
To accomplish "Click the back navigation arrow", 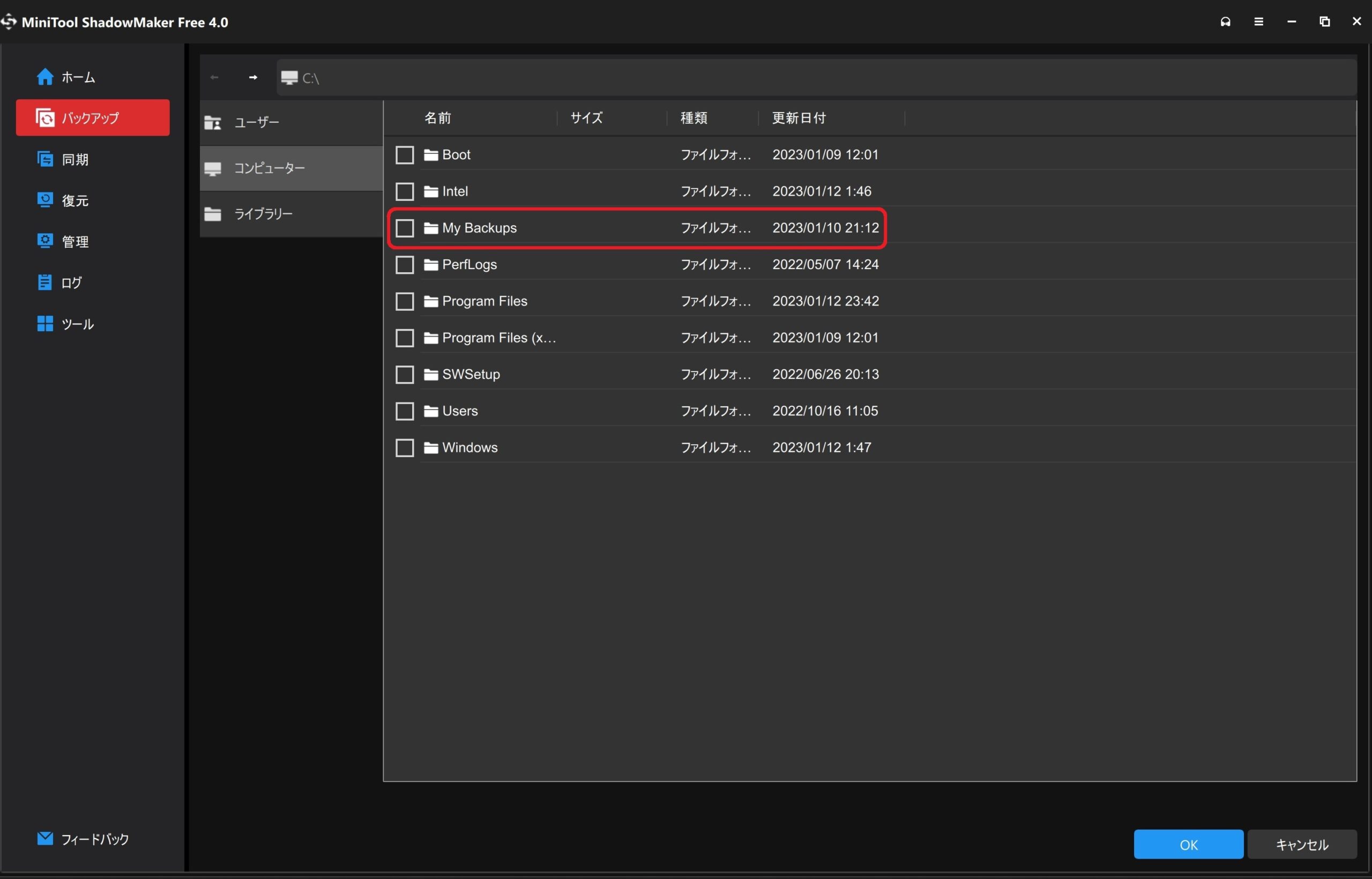I will click(214, 77).
